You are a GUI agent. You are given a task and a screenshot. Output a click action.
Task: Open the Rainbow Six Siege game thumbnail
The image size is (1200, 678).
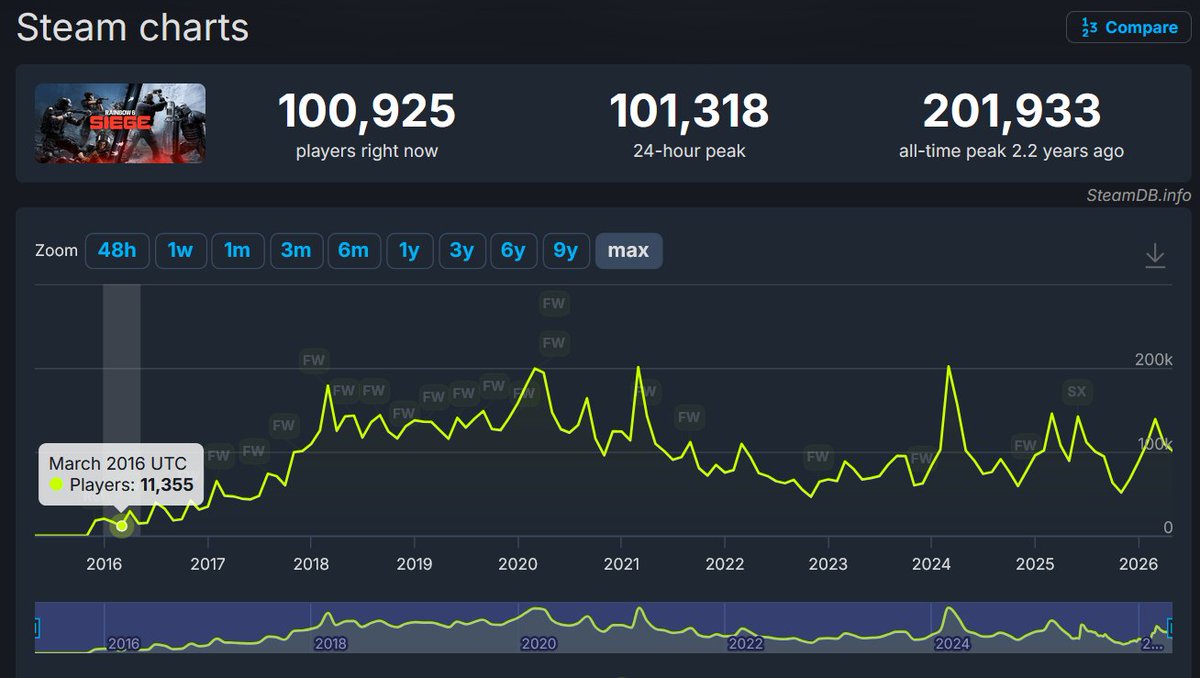pos(120,123)
